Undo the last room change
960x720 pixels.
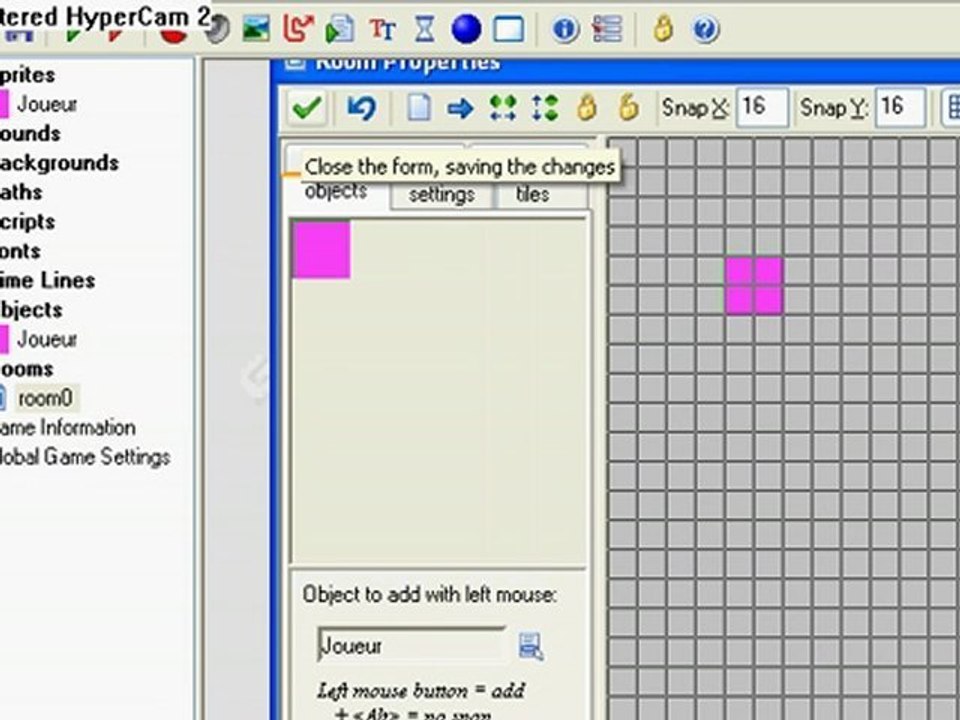pos(361,108)
